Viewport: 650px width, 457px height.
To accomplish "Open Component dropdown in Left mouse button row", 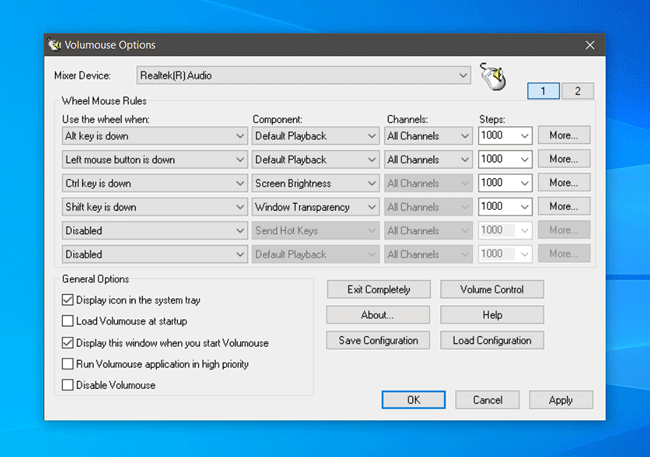I will tap(315, 160).
